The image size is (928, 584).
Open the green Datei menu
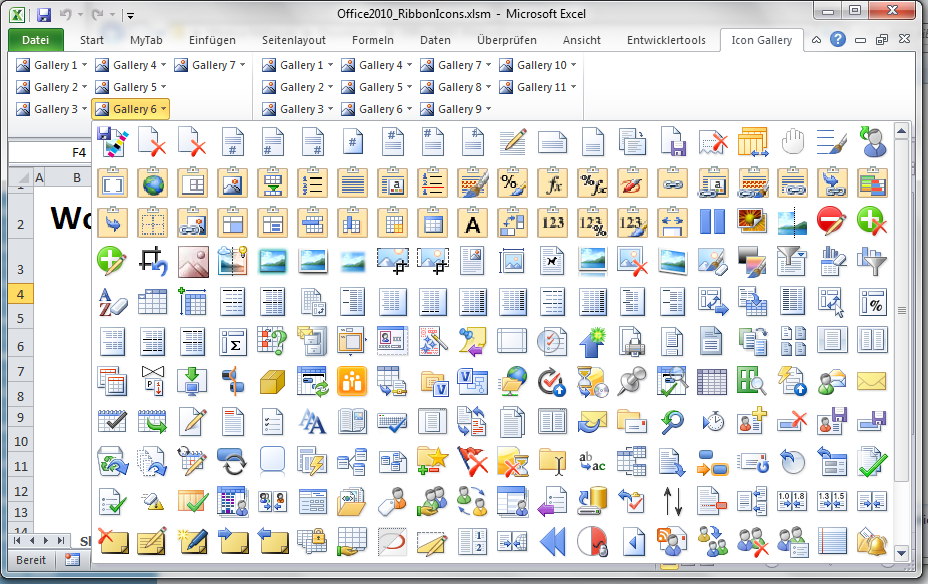point(35,40)
